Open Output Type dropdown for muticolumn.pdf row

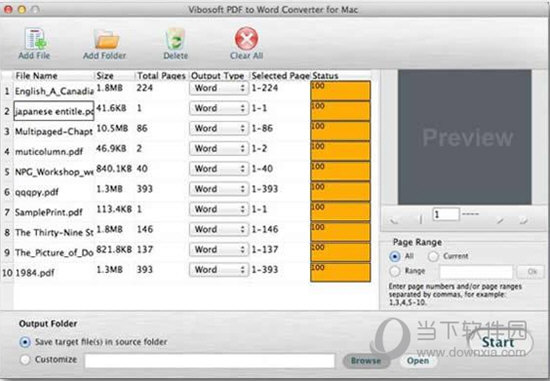point(219,148)
